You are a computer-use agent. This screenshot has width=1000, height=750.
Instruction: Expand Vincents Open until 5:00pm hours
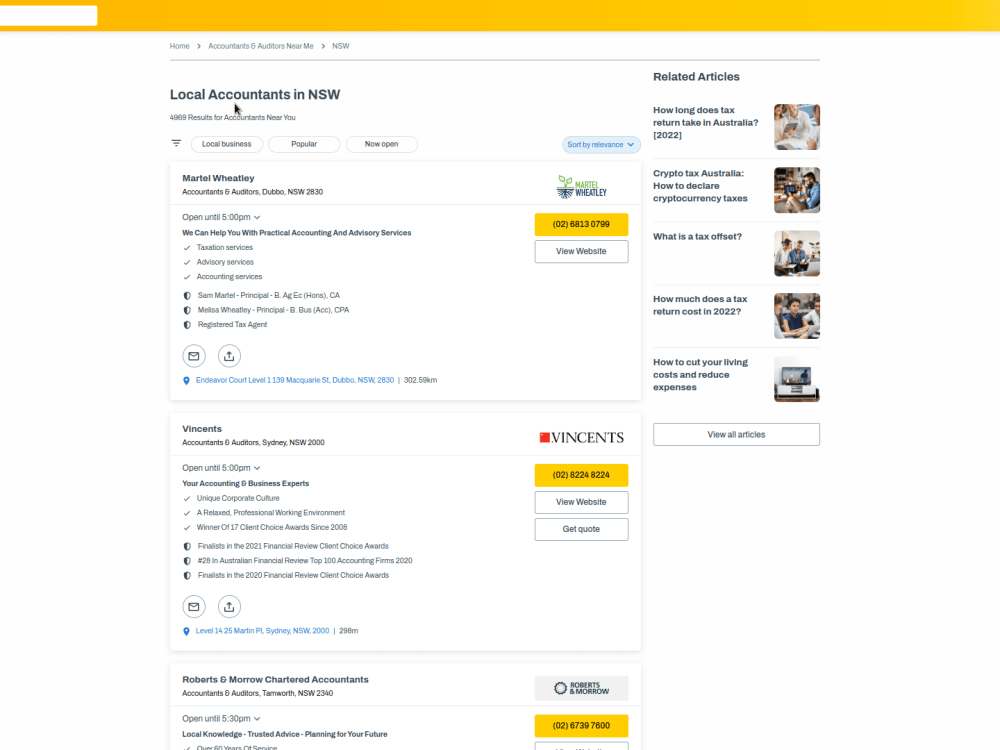coord(221,468)
